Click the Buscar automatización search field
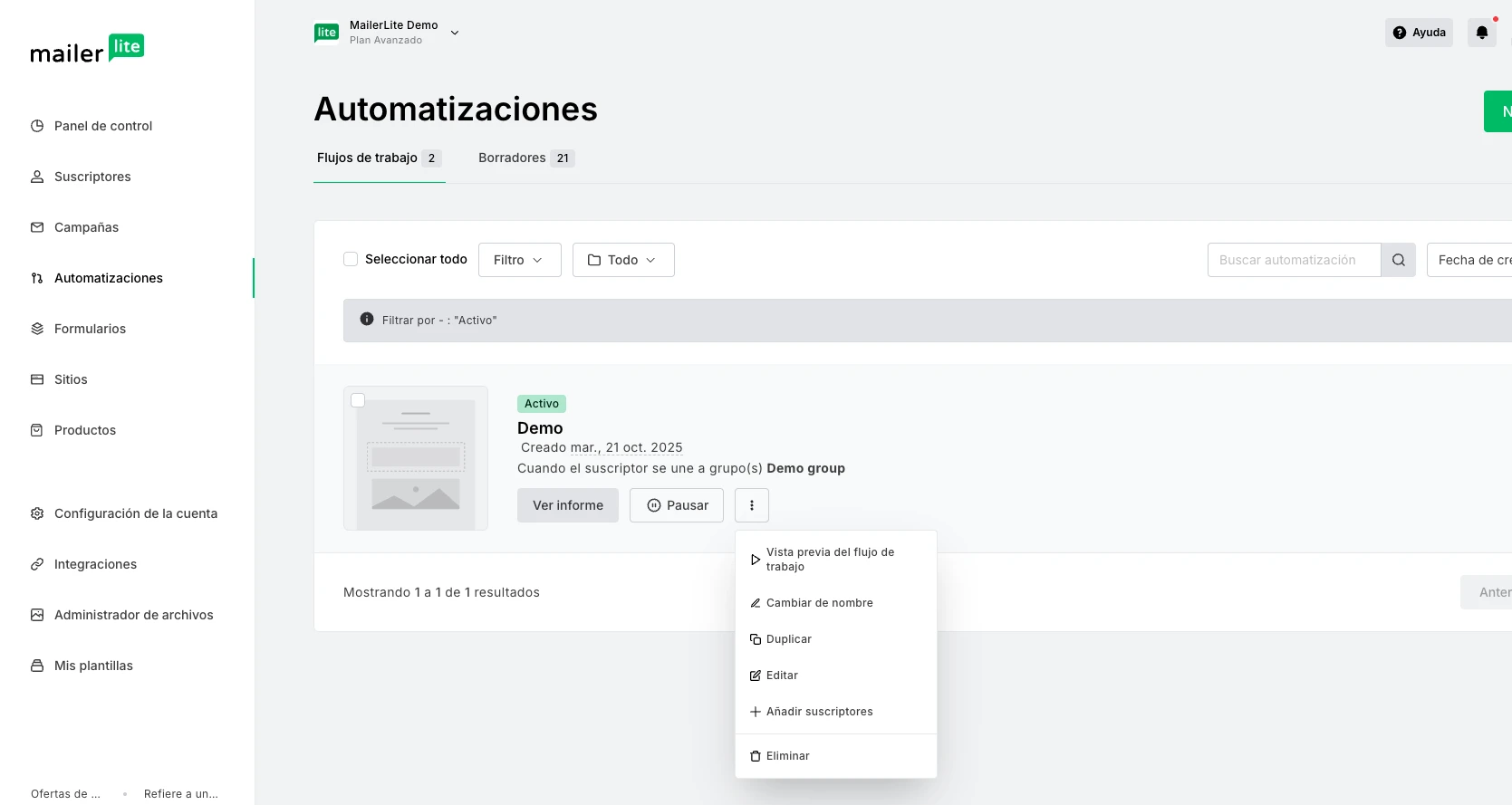The width and height of the screenshot is (1512, 805). [1293, 260]
